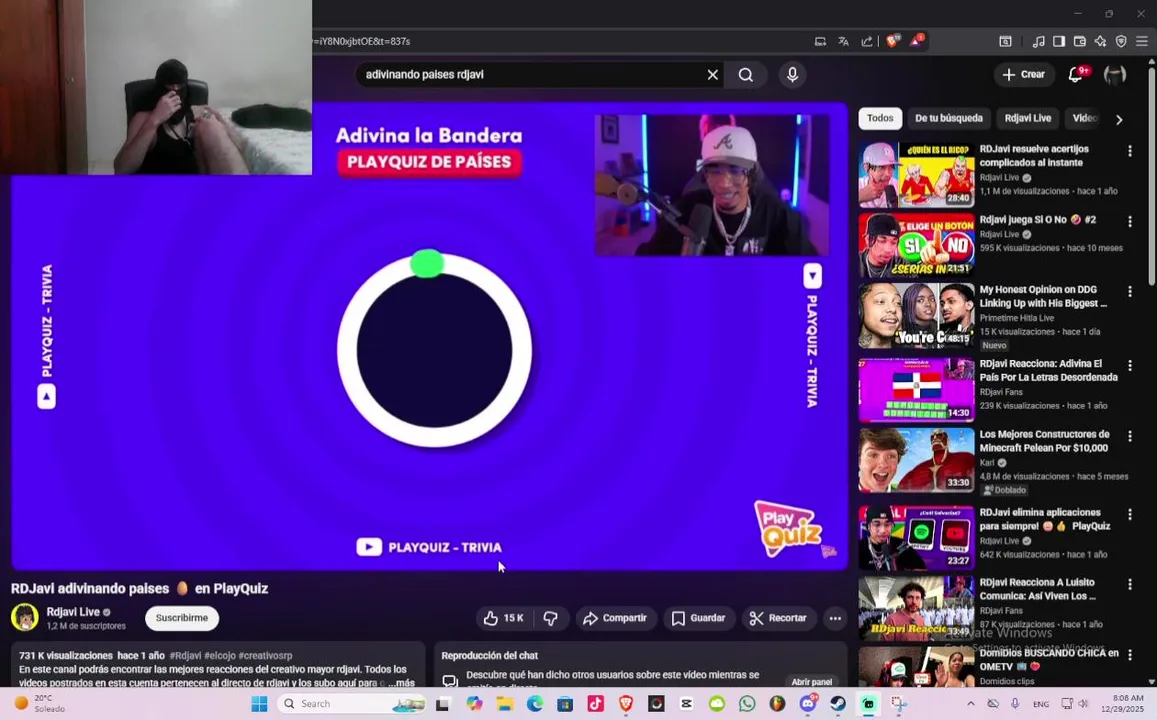Click the Compartir share button
This screenshot has height=720, width=1157.
pos(615,618)
